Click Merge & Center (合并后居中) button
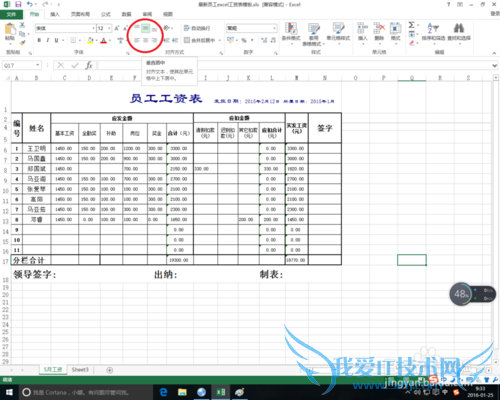Screen dimensions: 500x400 point(200,40)
